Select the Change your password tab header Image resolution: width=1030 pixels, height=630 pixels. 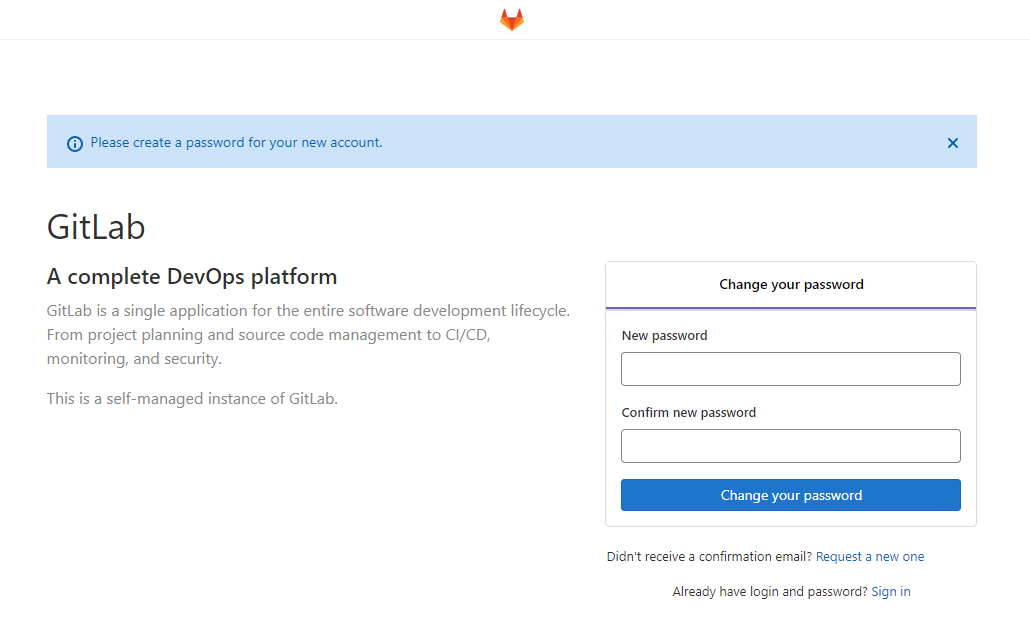coord(790,284)
